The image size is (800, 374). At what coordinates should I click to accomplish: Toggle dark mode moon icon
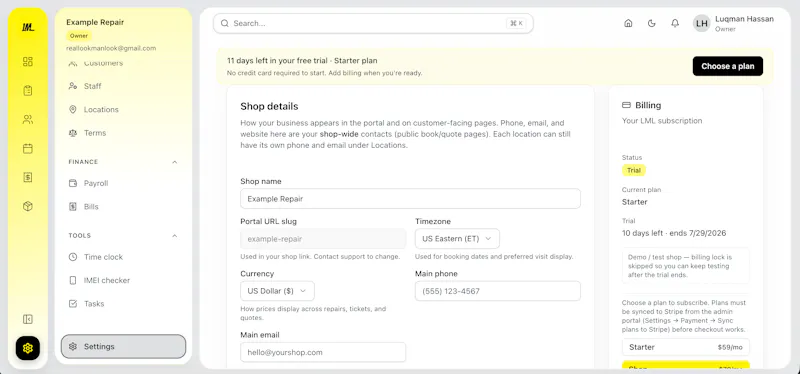pos(652,23)
